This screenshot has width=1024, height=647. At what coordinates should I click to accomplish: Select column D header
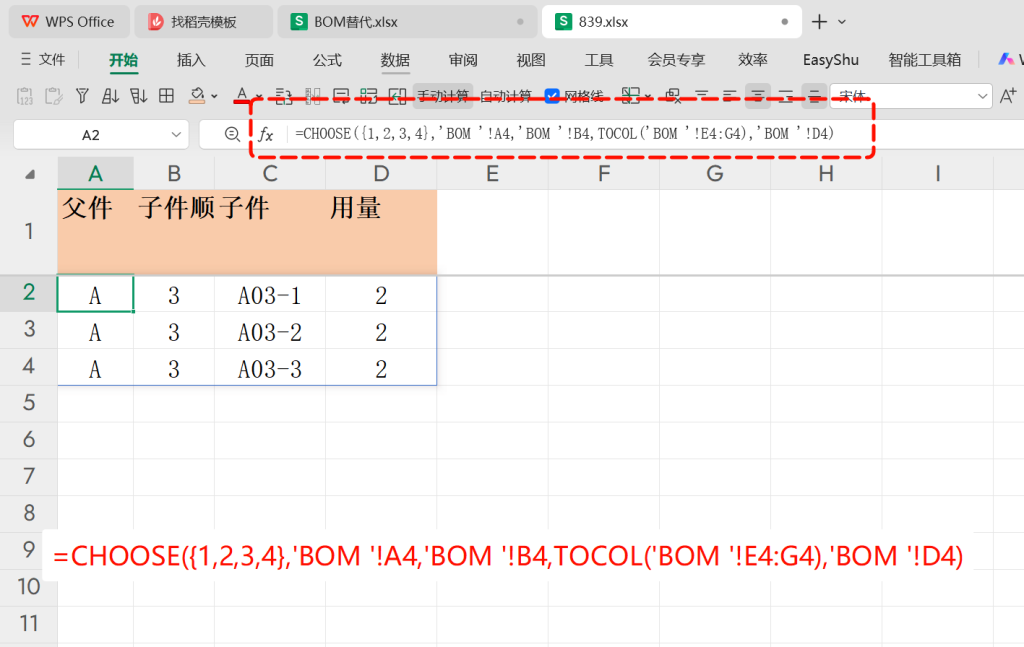(x=381, y=174)
